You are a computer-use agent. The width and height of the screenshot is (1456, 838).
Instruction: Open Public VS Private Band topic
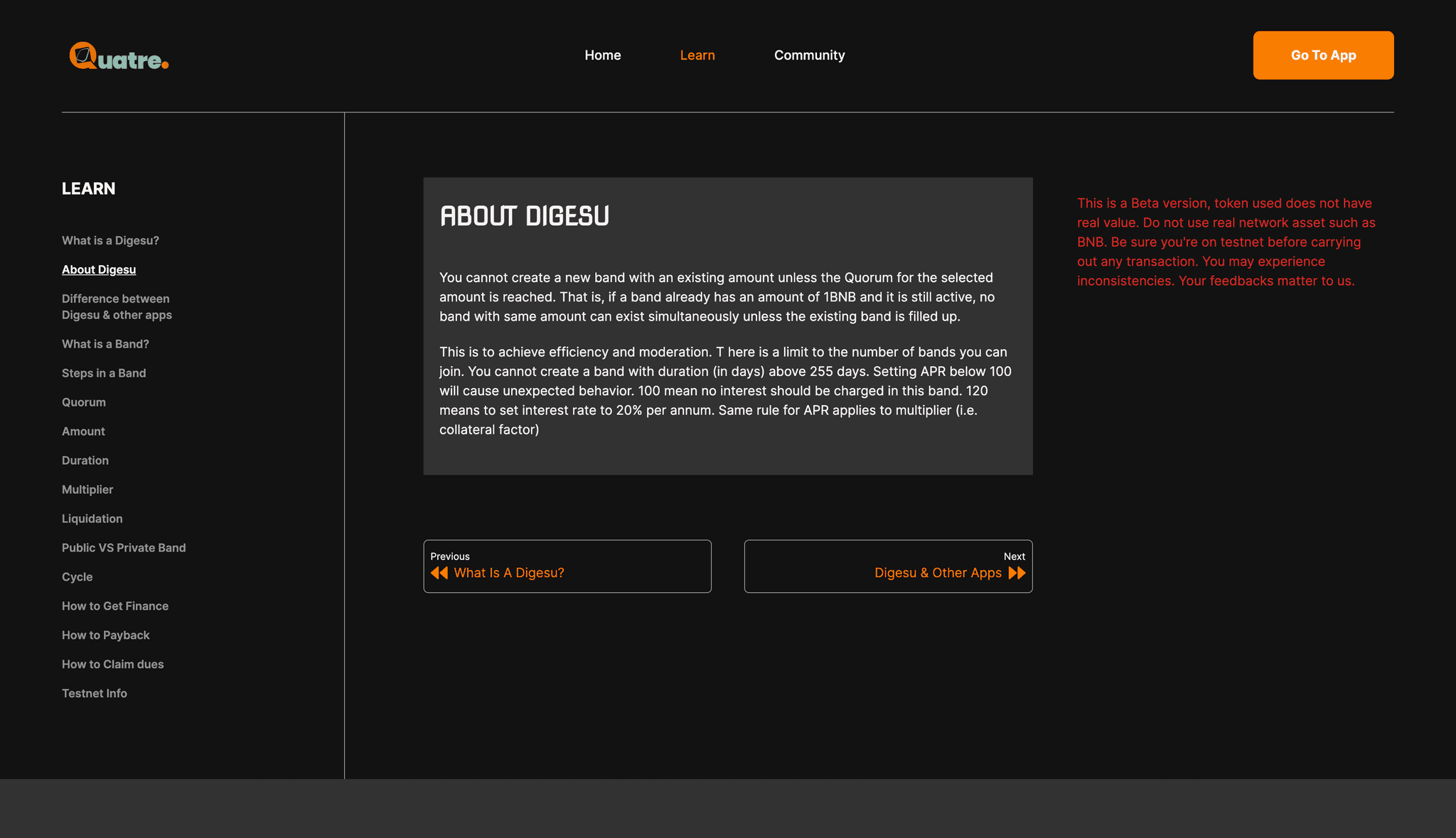point(124,548)
